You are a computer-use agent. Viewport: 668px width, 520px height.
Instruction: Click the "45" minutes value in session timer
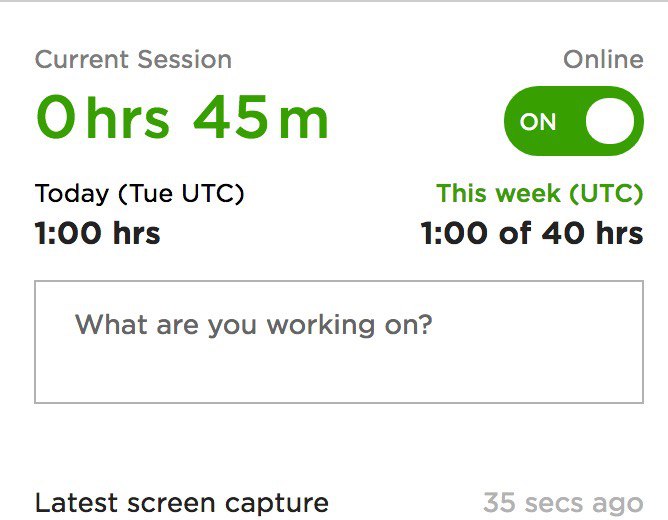(x=230, y=118)
